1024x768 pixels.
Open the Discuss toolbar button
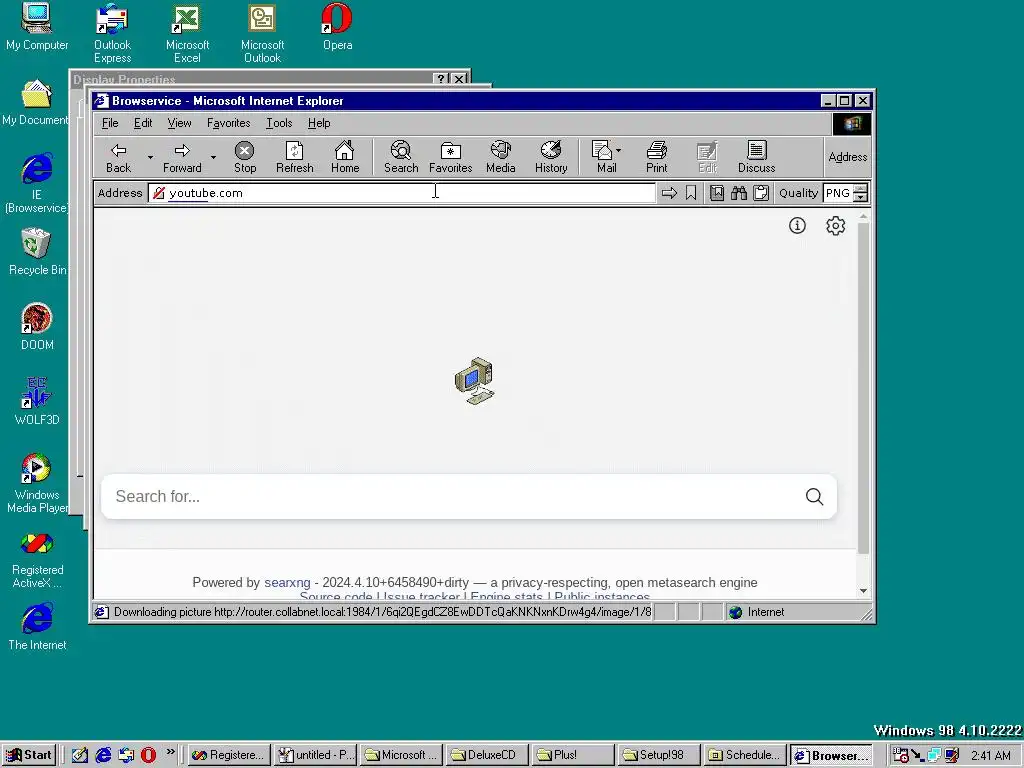click(756, 157)
